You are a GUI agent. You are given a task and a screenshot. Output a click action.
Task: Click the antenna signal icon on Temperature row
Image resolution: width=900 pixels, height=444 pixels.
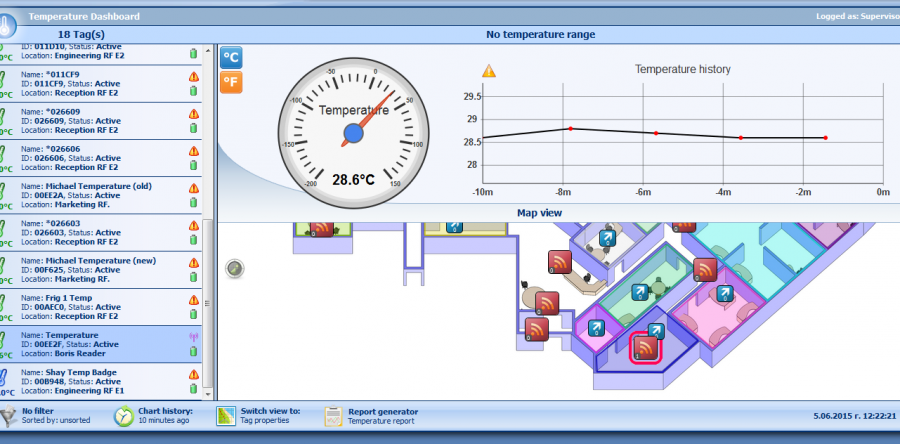[x=193, y=337]
